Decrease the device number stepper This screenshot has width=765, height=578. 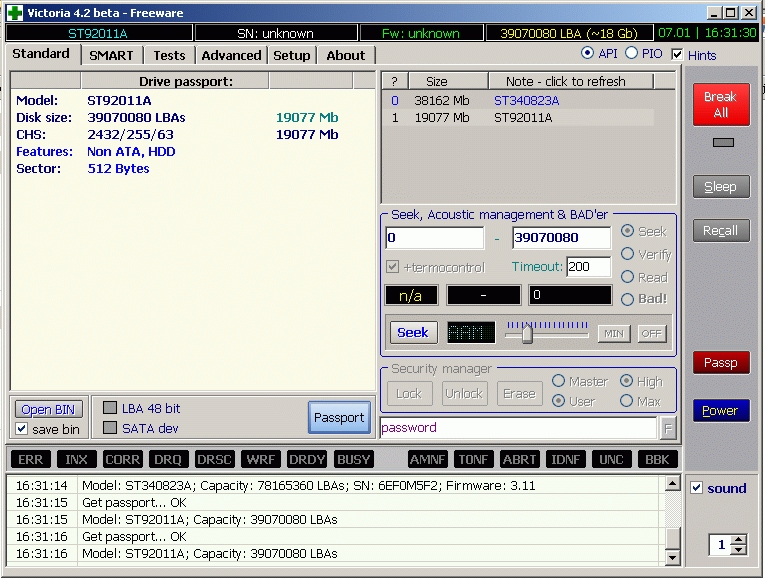pos(739,550)
